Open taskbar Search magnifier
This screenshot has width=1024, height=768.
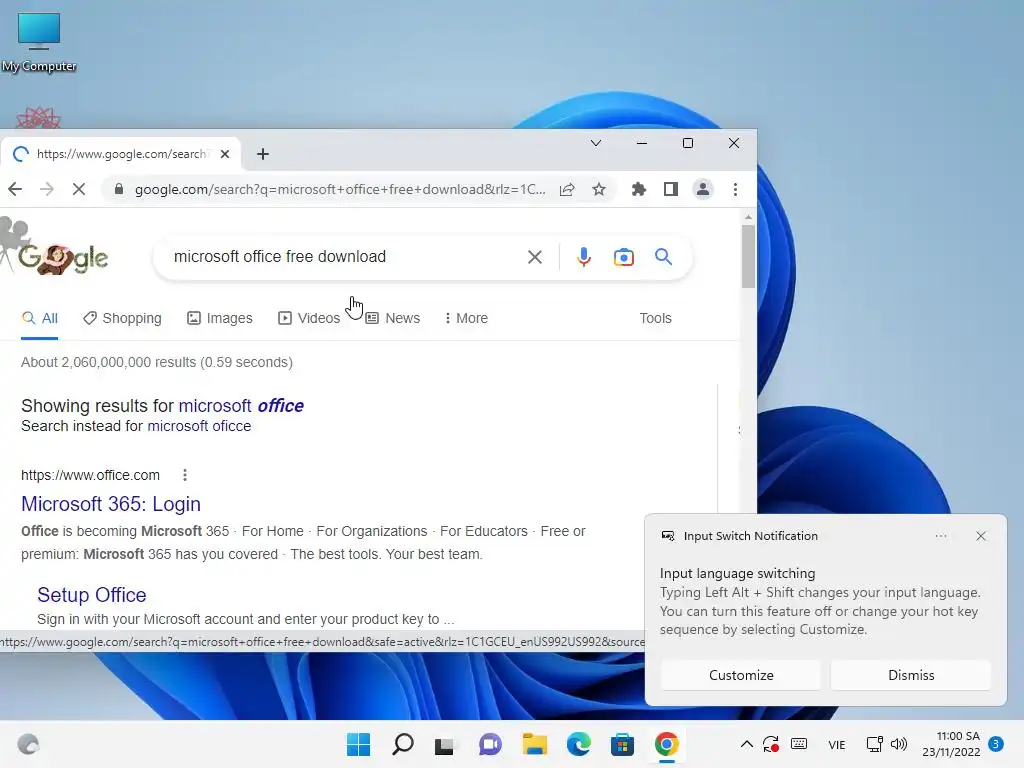pyautogui.click(x=402, y=744)
